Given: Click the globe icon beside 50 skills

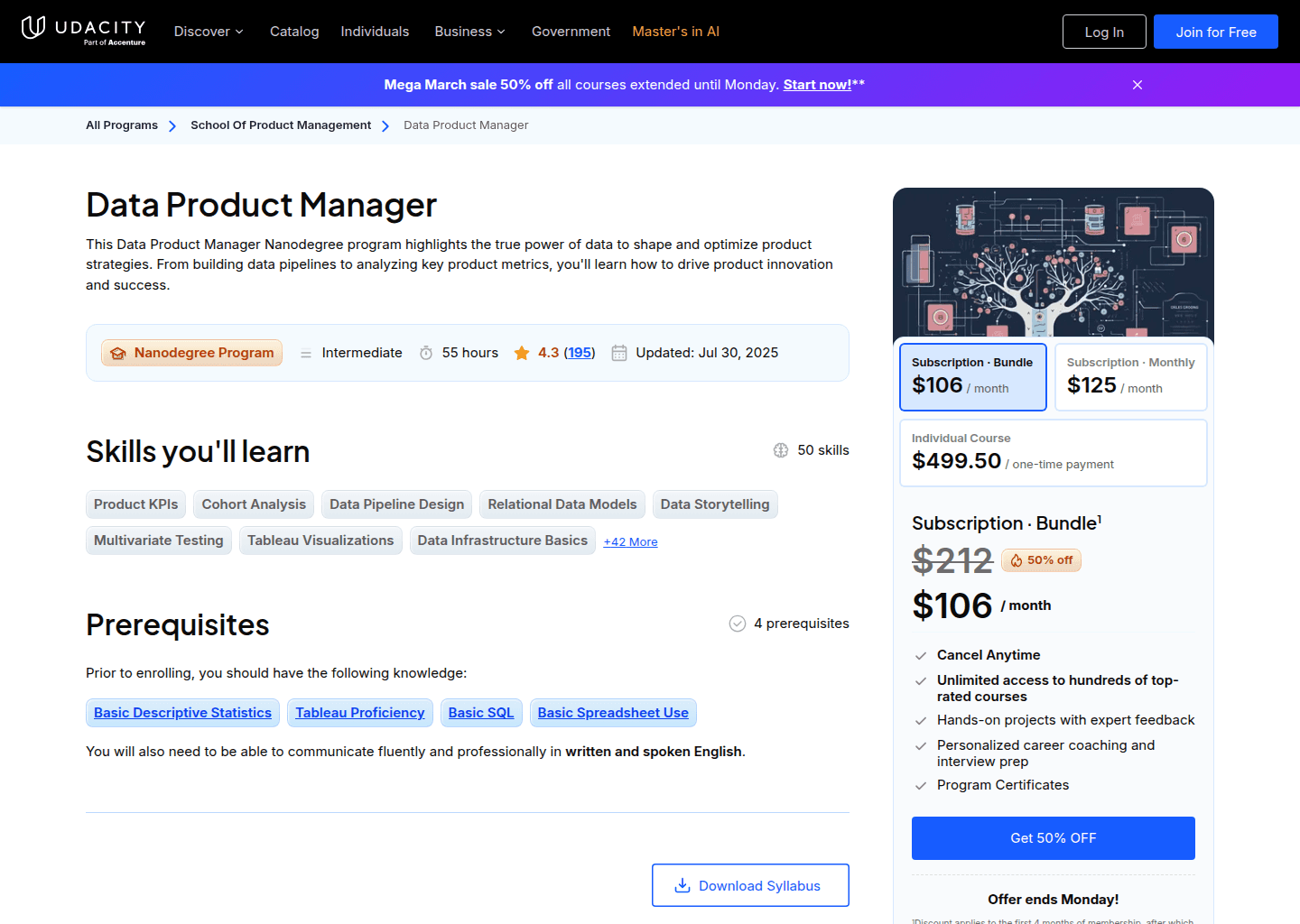Looking at the screenshot, I should click(780, 449).
